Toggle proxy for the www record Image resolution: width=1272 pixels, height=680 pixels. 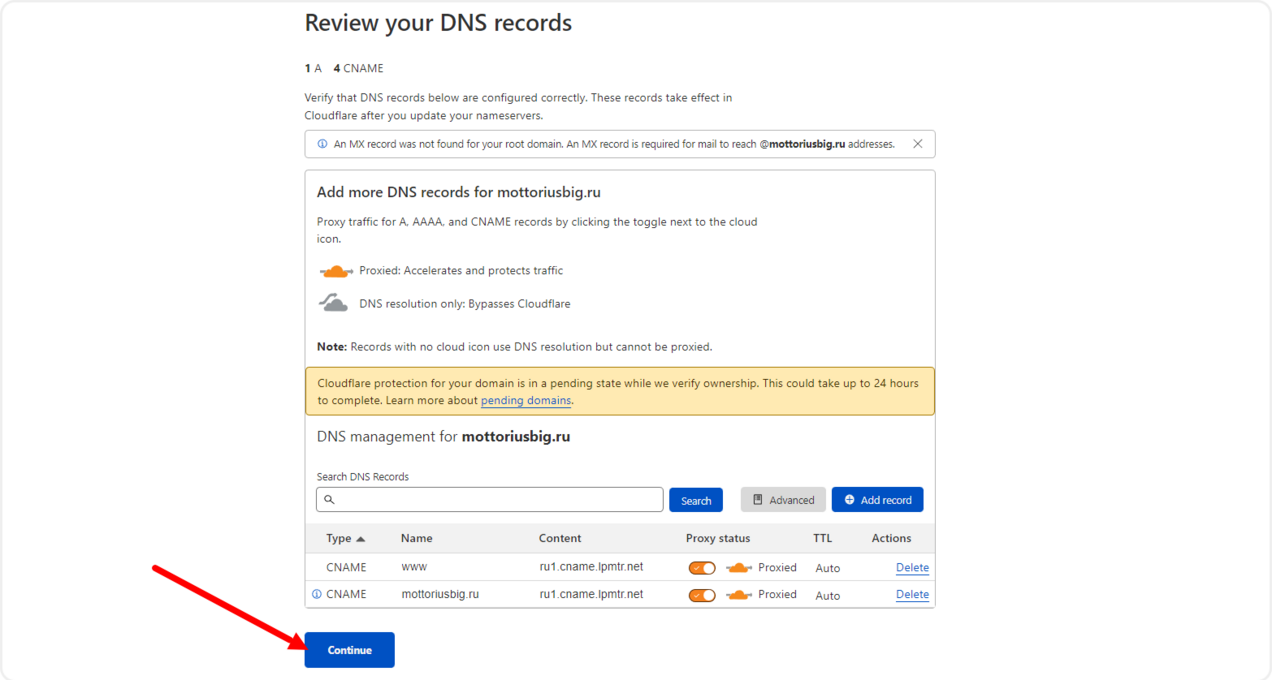pos(702,568)
